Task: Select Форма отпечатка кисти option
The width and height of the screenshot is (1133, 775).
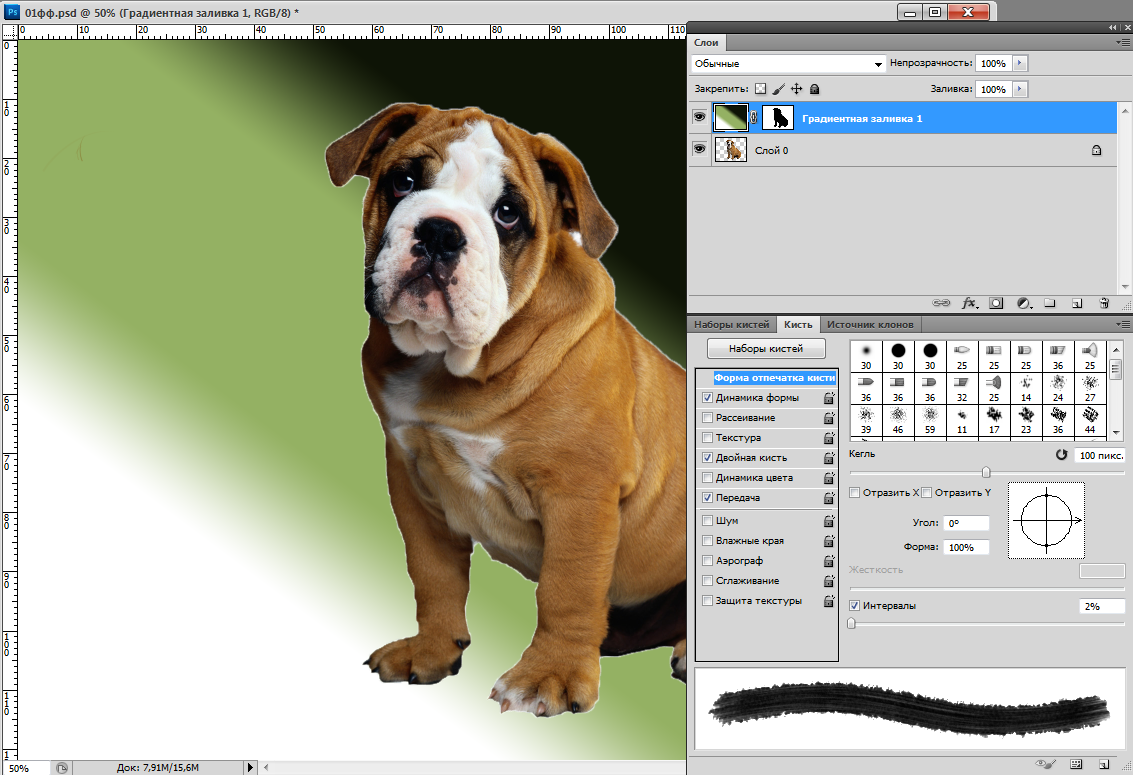Action: click(x=774, y=378)
